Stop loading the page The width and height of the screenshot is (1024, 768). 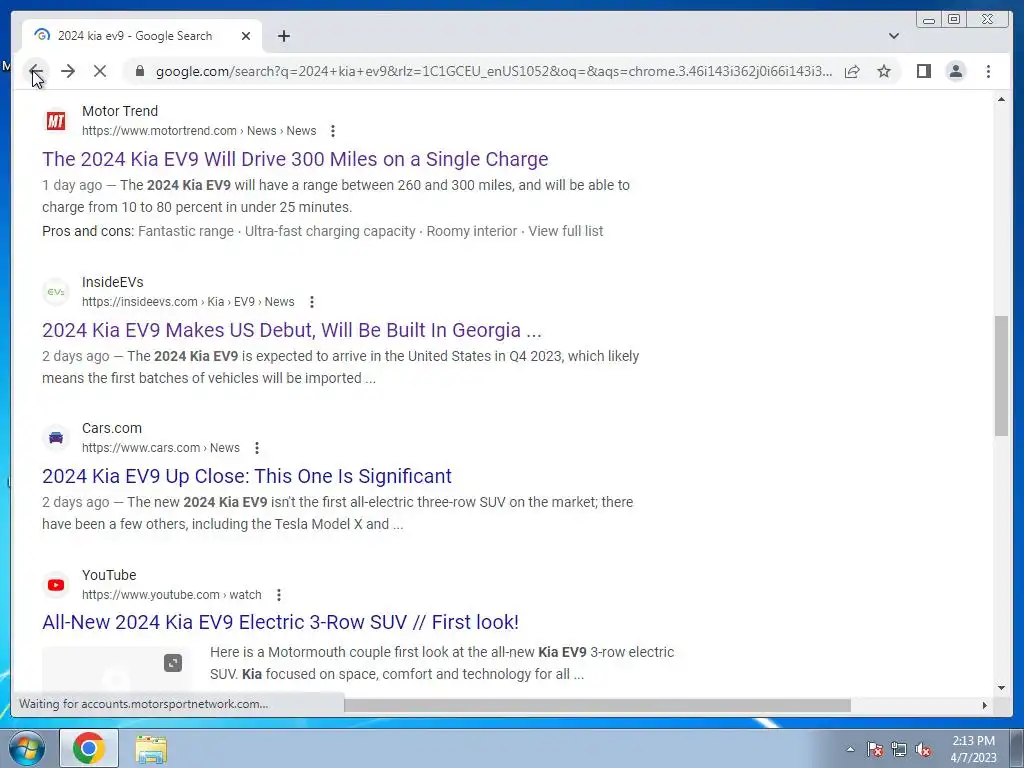(100, 71)
